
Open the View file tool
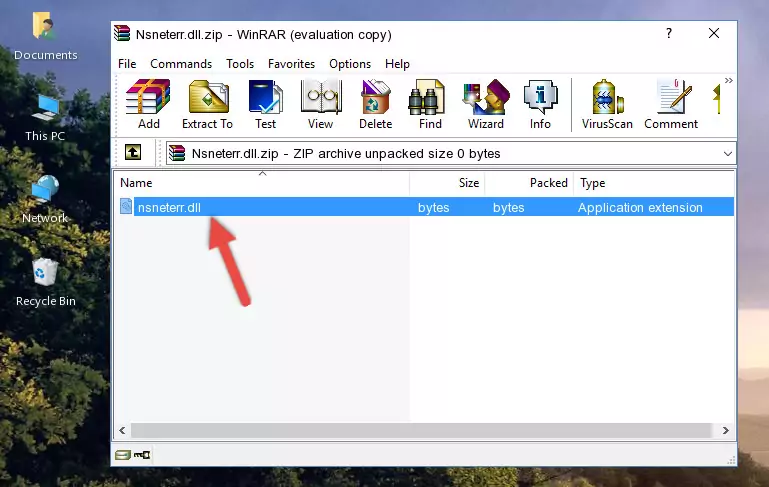(x=321, y=104)
